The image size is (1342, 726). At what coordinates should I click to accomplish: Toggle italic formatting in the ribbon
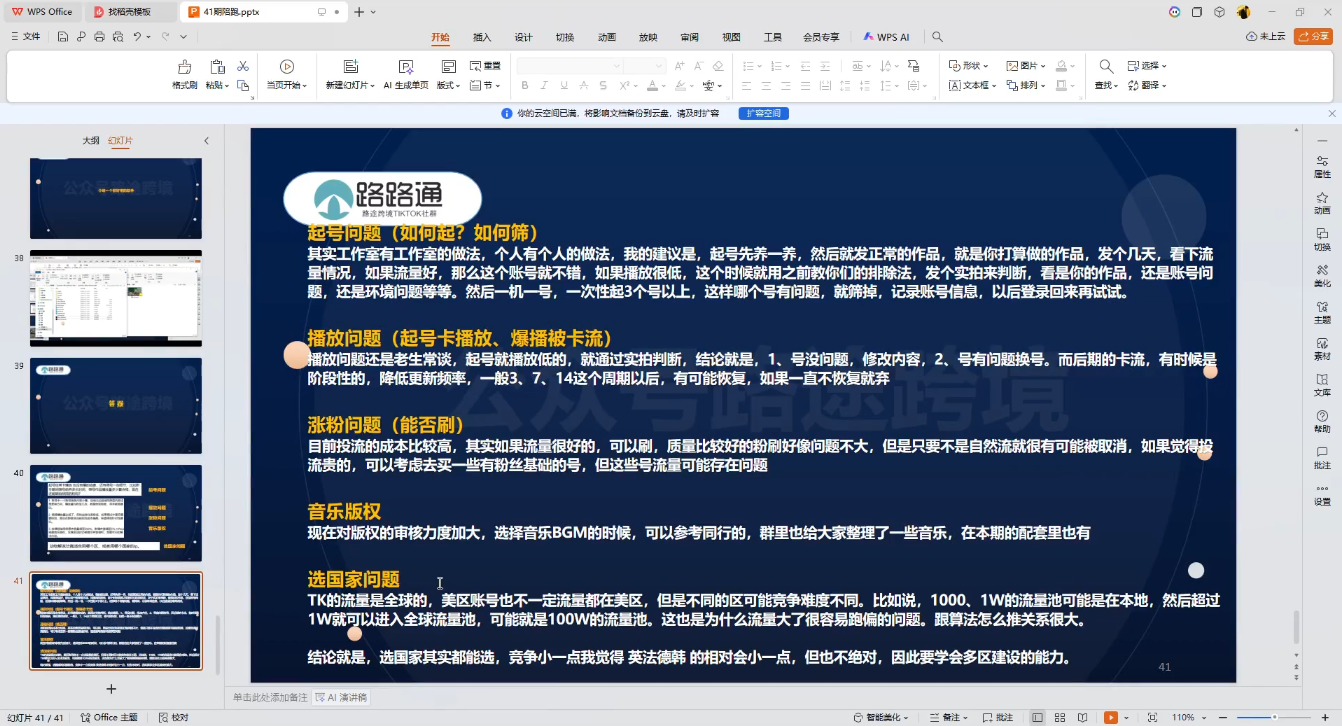tap(544, 85)
